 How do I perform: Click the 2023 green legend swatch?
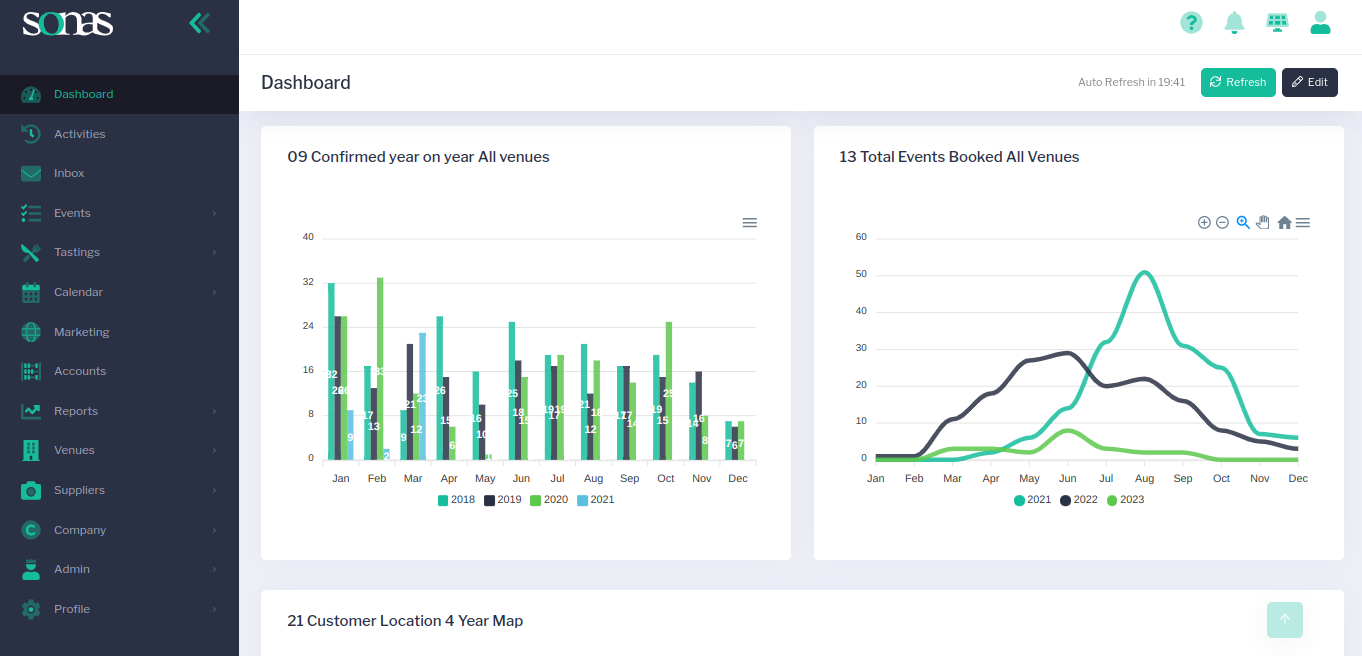point(1112,500)
